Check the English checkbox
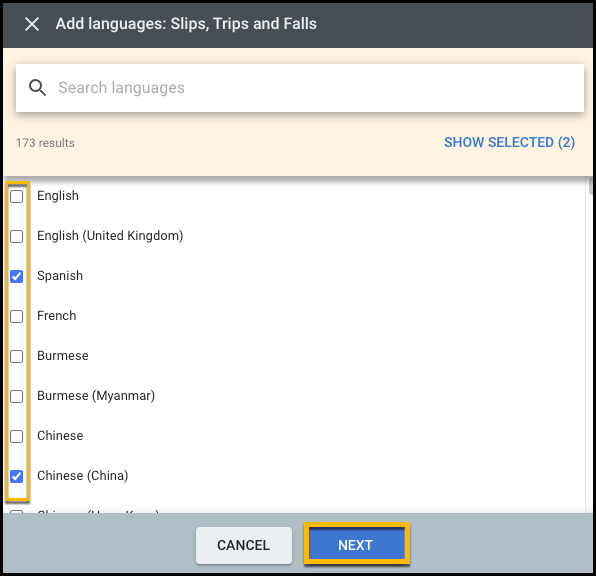 [x=16, y=196]
